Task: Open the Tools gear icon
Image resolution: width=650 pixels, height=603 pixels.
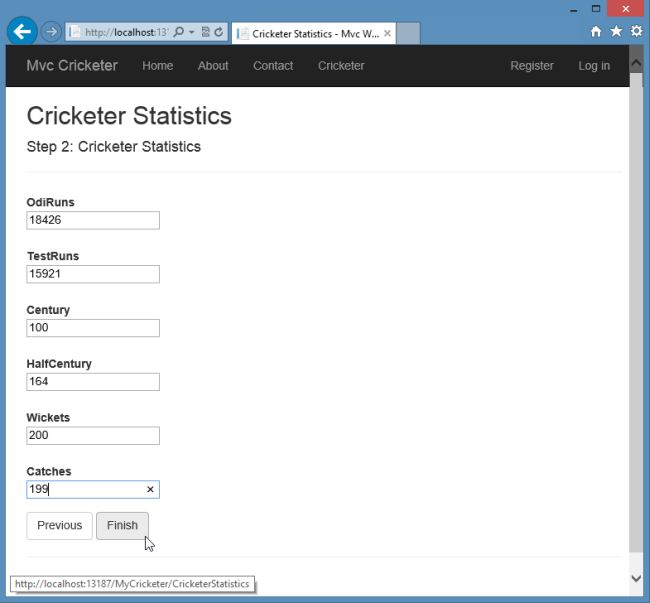Action: 636,31
